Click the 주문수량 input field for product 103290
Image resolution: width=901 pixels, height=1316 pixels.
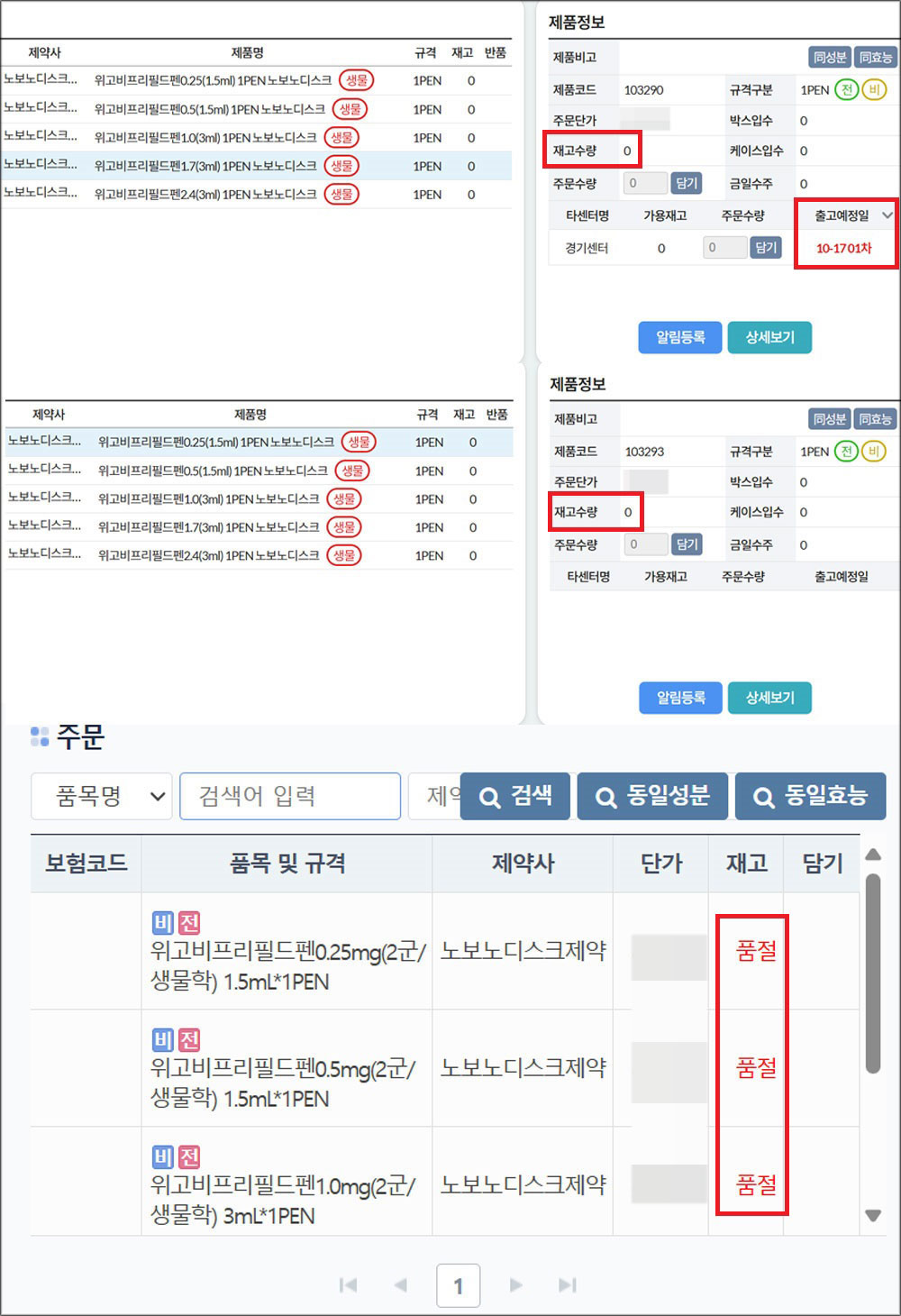point(645,183)
